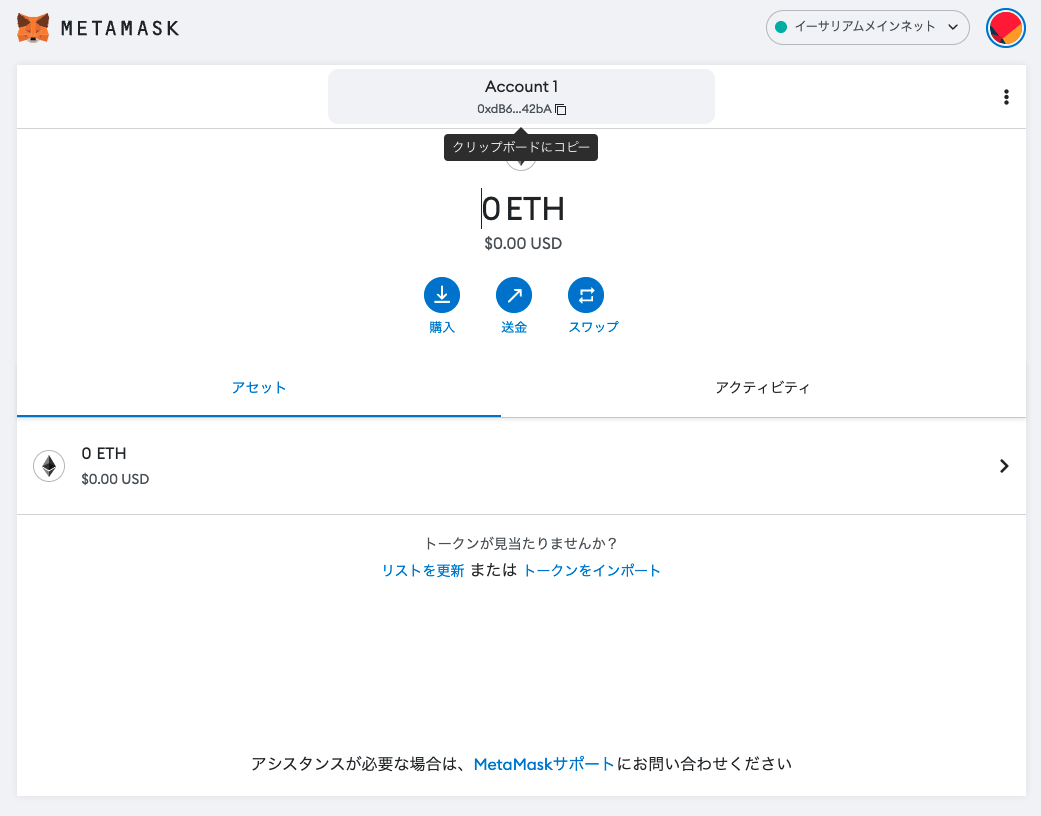
Task: Open the イーサリアムメインネット network dropdown
Action: pos(867,27)
